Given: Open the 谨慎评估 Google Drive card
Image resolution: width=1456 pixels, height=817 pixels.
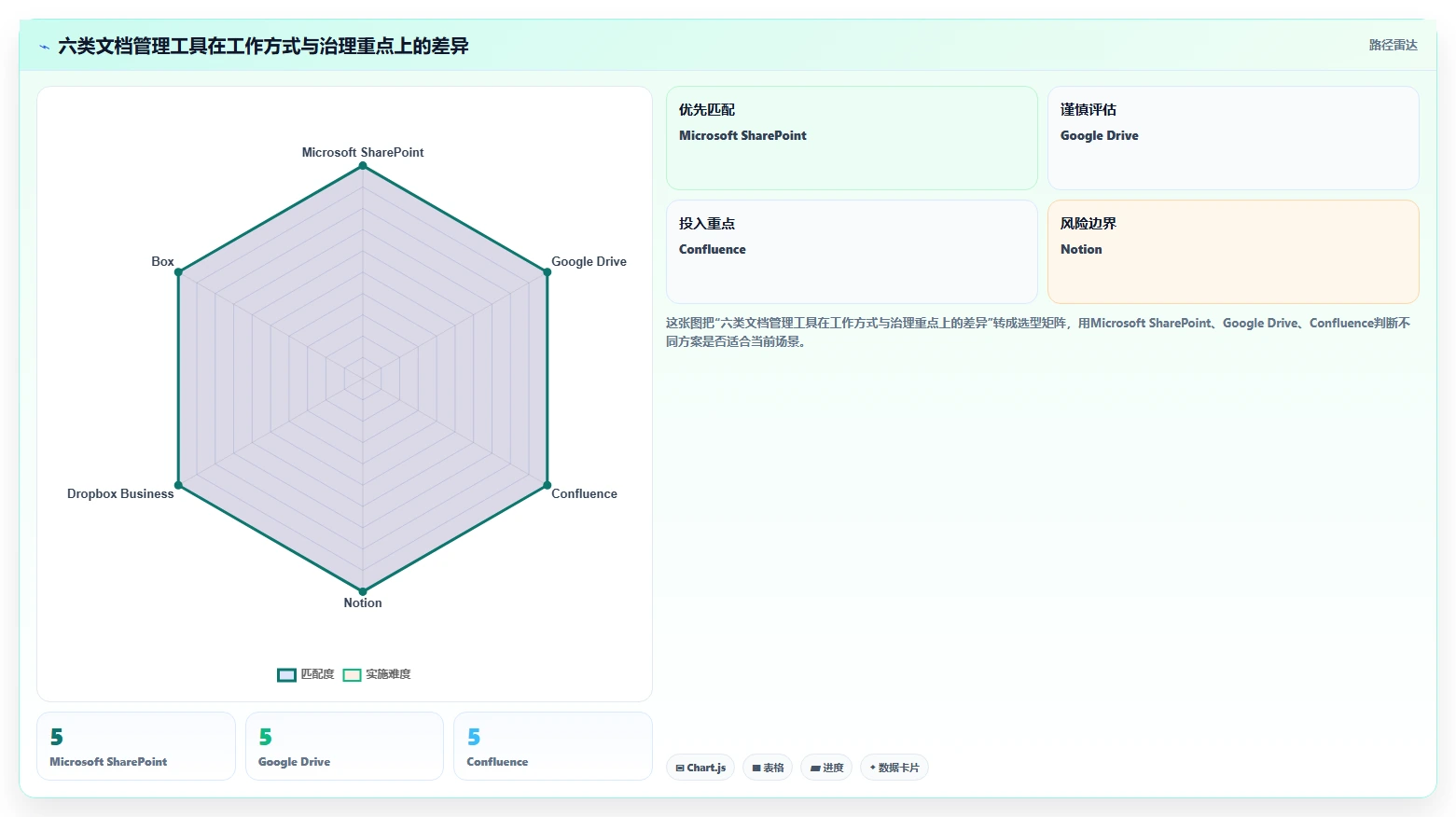Looking at the screenshot, I should coord(1233,138).
